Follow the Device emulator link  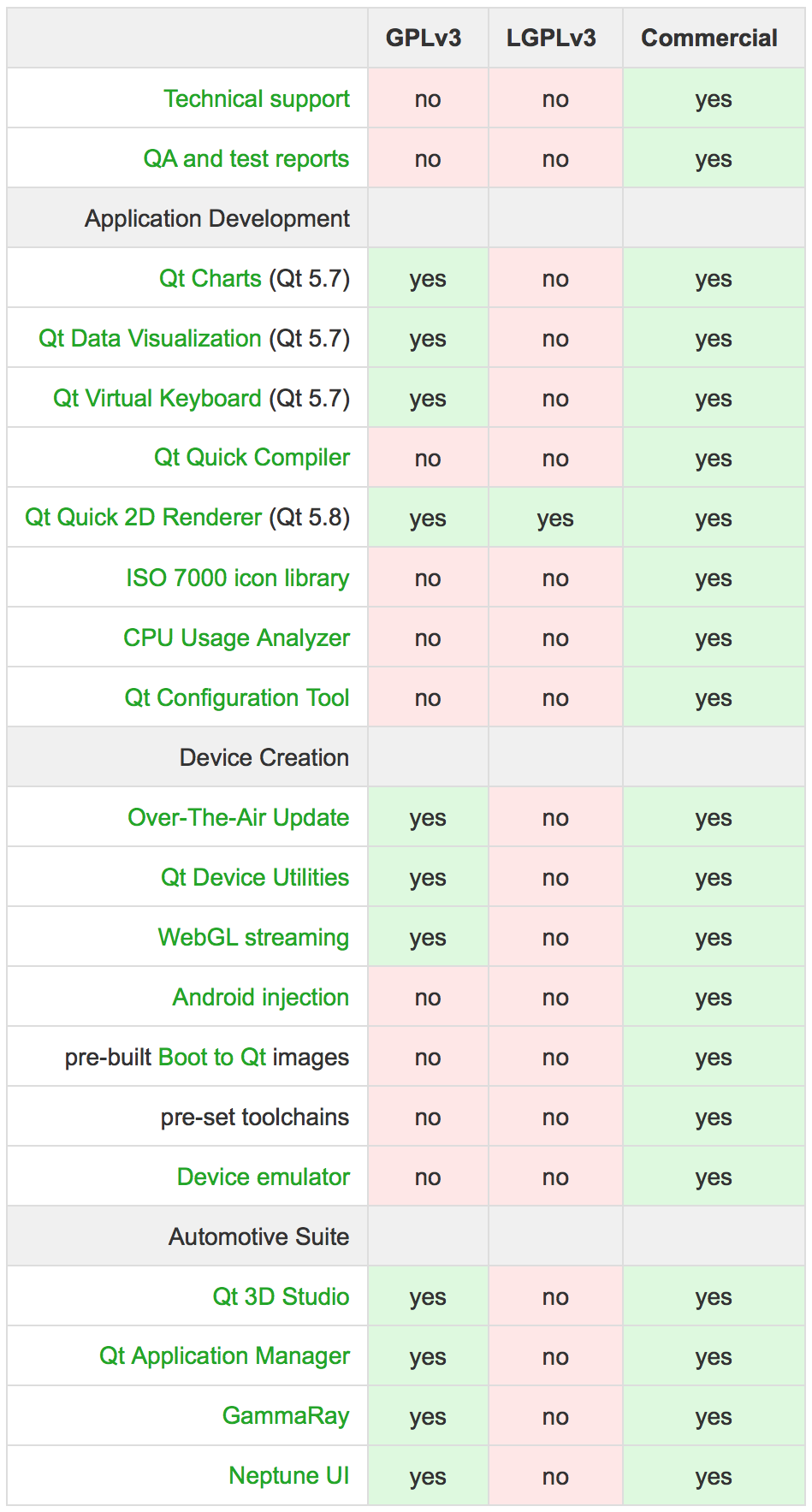[264, 1177]
